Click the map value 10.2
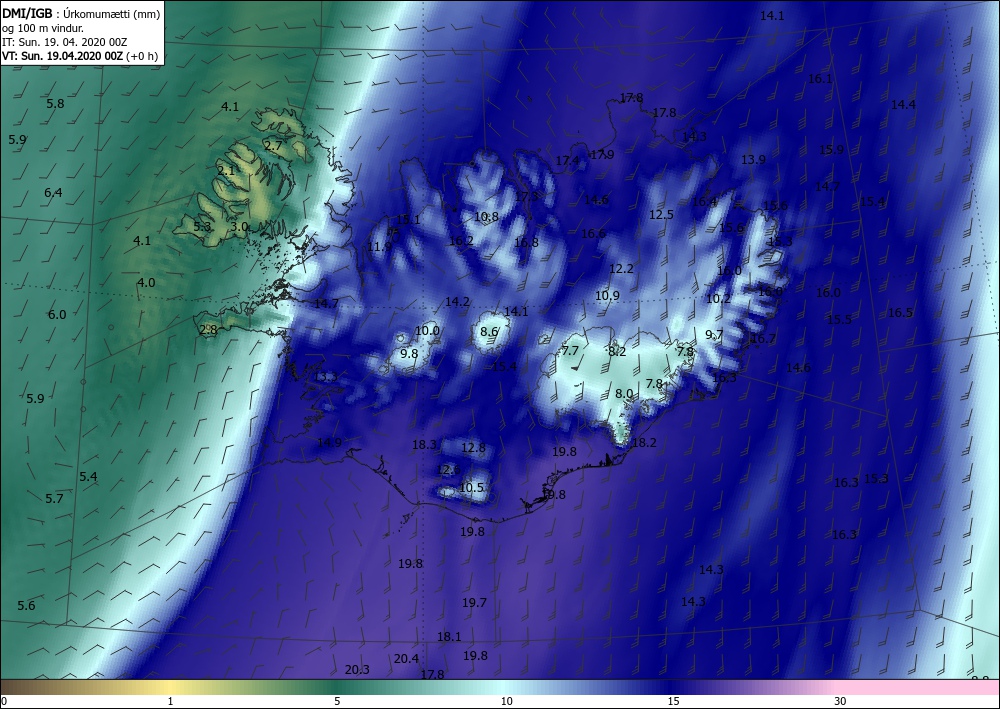1000x709 pixels. (718, 298)
